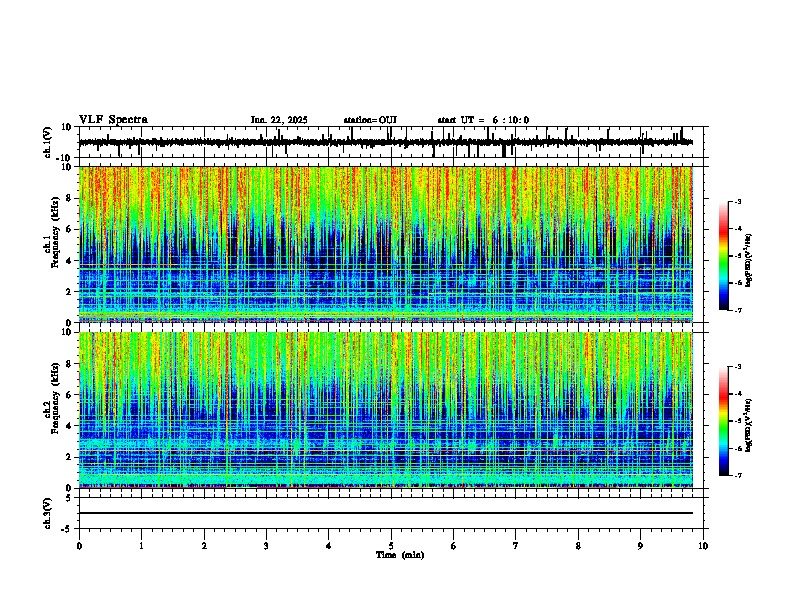Click the ch.1 spectrogram plot area
Viewport: 792px width, 612px height.
pos(386,244)
